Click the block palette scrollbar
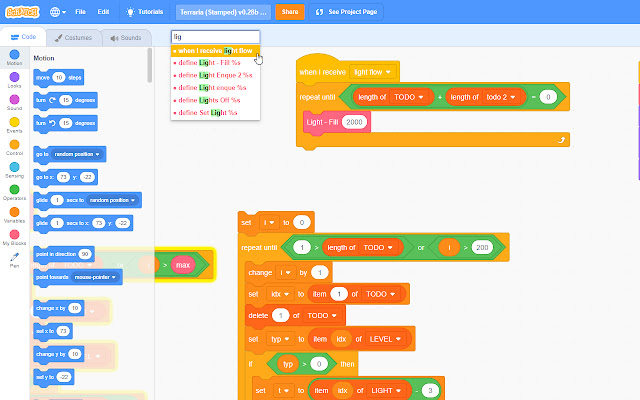The height and width of the screenshot is (400, 640). [x=150, y=65]
